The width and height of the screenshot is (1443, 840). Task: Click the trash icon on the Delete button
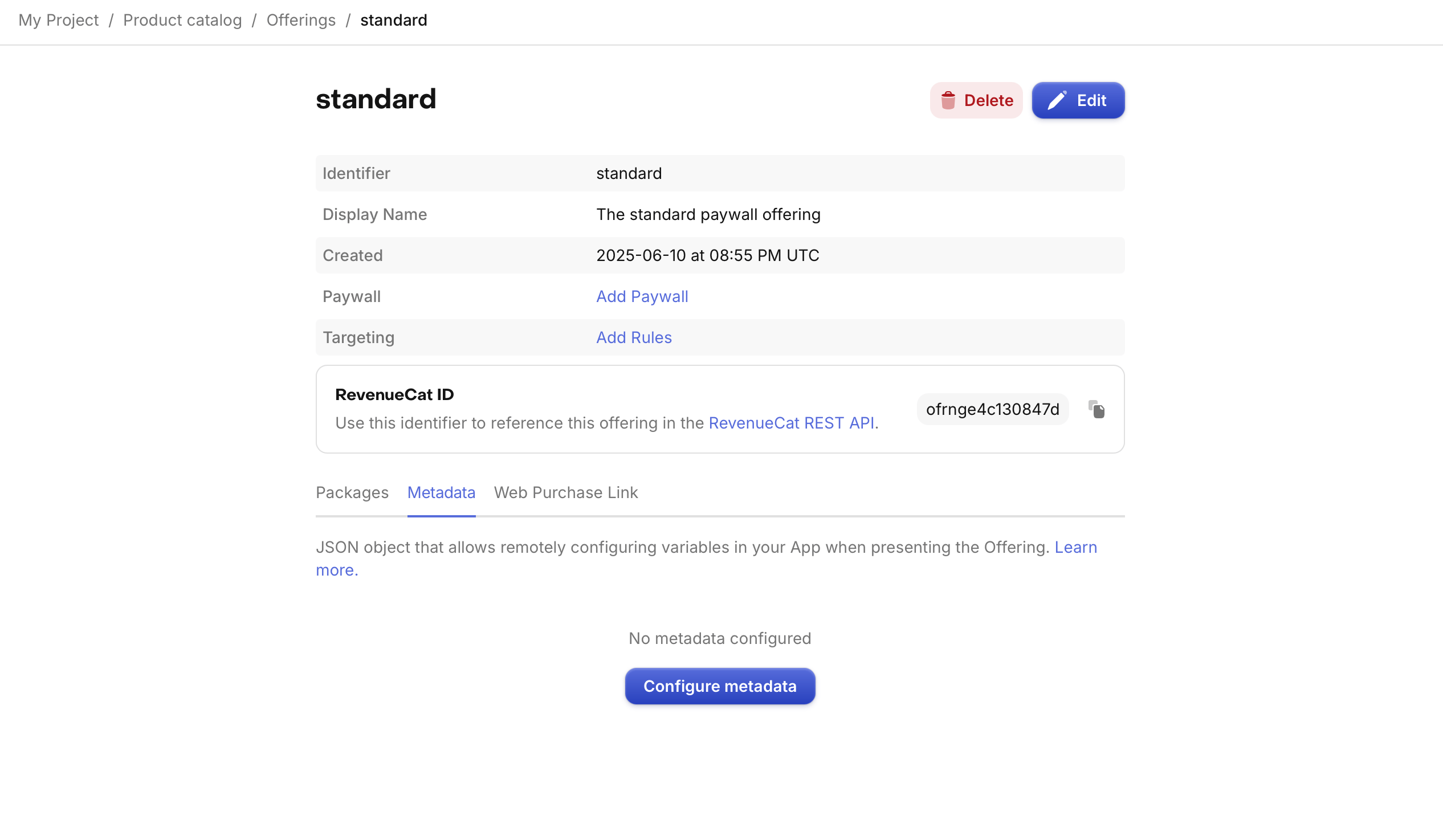tap(949, 100)
